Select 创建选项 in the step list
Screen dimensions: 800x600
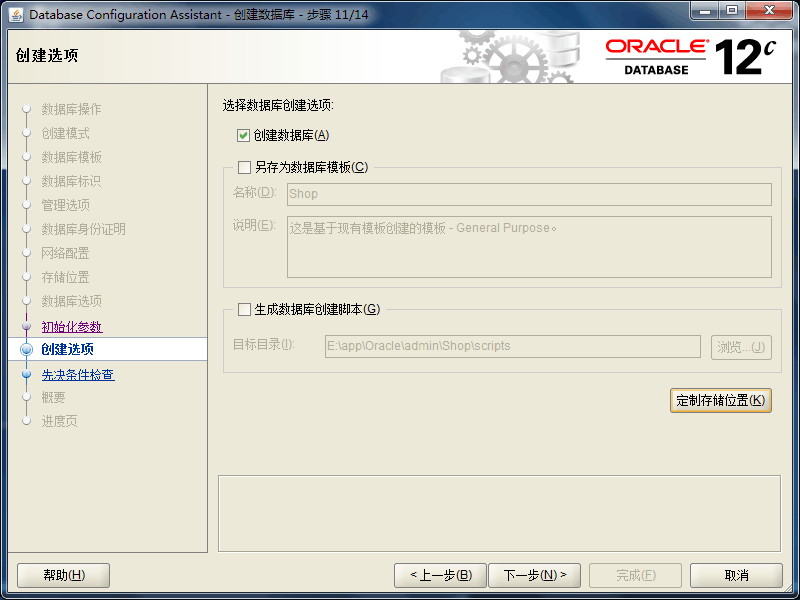(67, 349)
